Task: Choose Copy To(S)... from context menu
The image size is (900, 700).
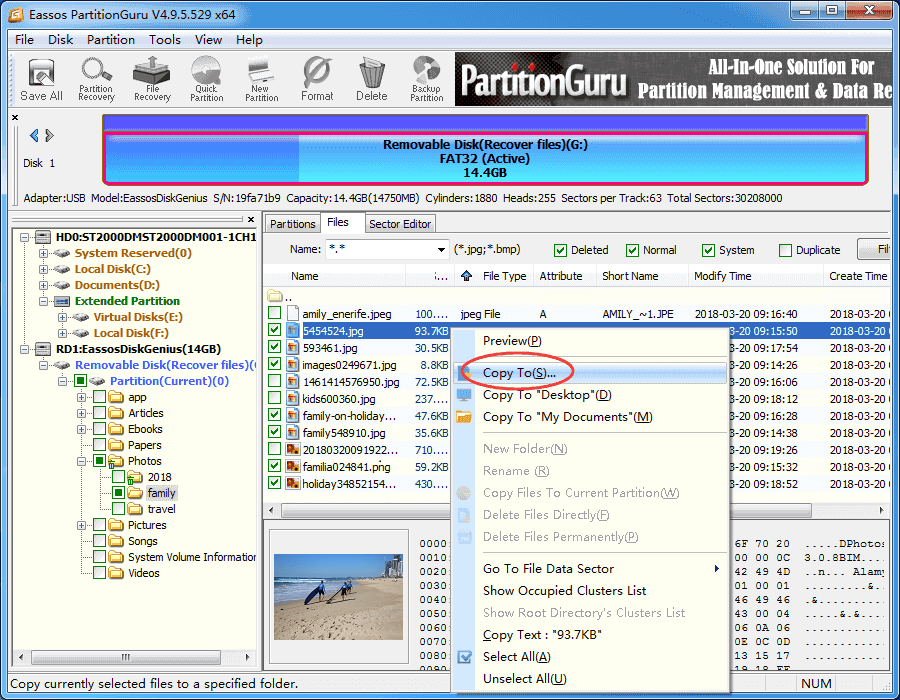Action: click(x=590, y=373)
